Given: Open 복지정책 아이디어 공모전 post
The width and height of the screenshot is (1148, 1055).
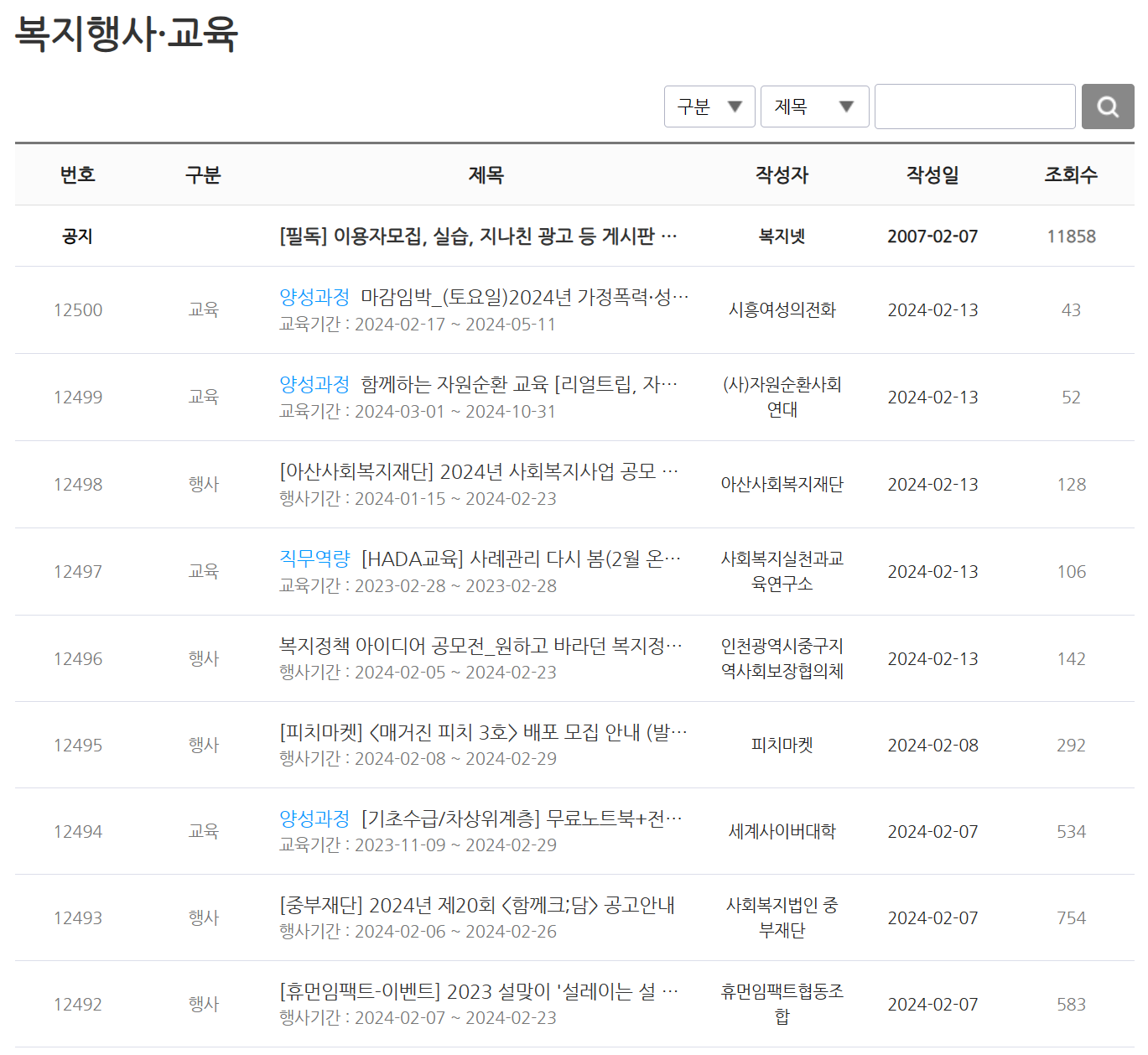Looking at the screenshot, I should tap(480, 646).
